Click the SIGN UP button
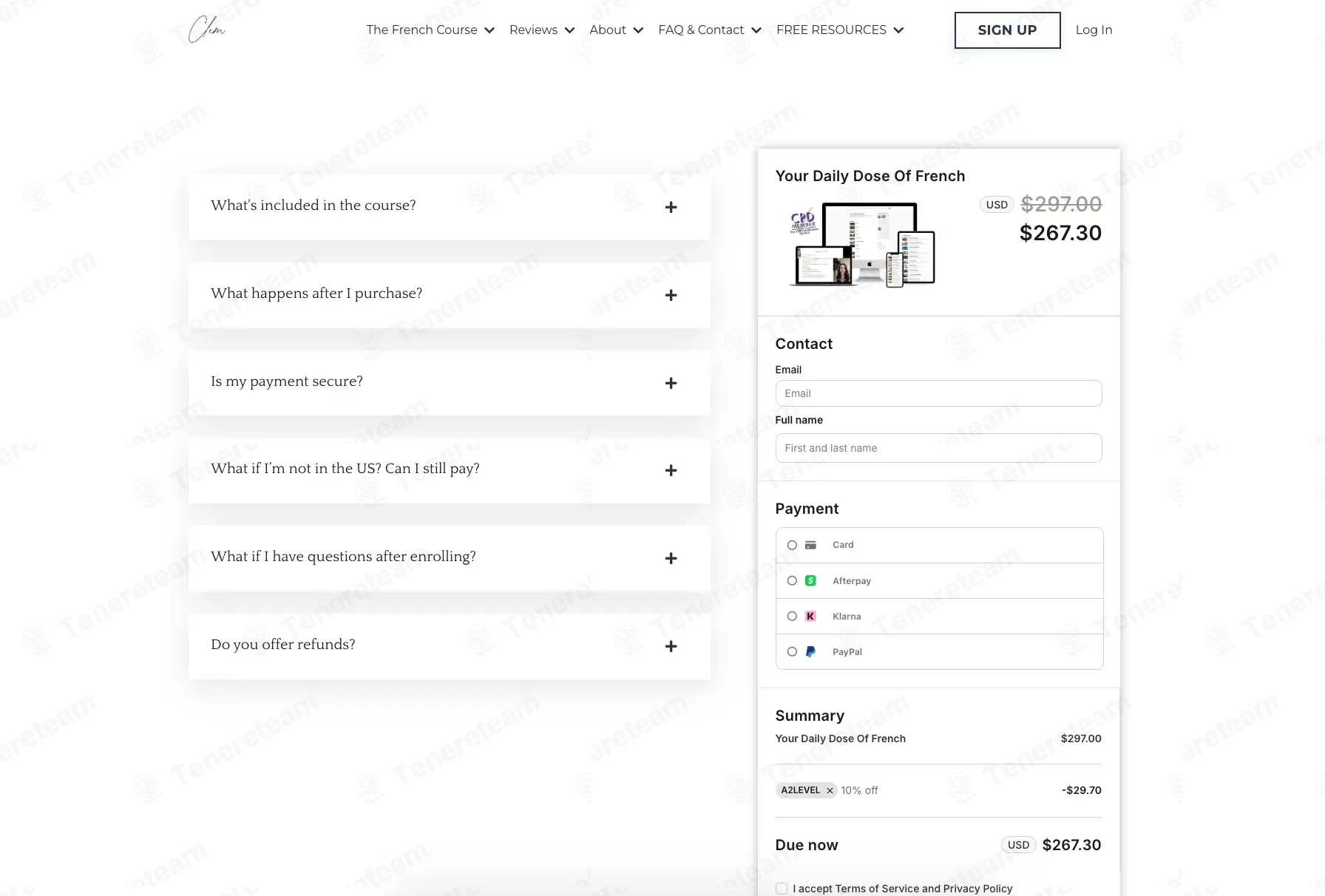Image resolution: width=1325 pixels, height=896 pixels. [x=1007, y=30]
